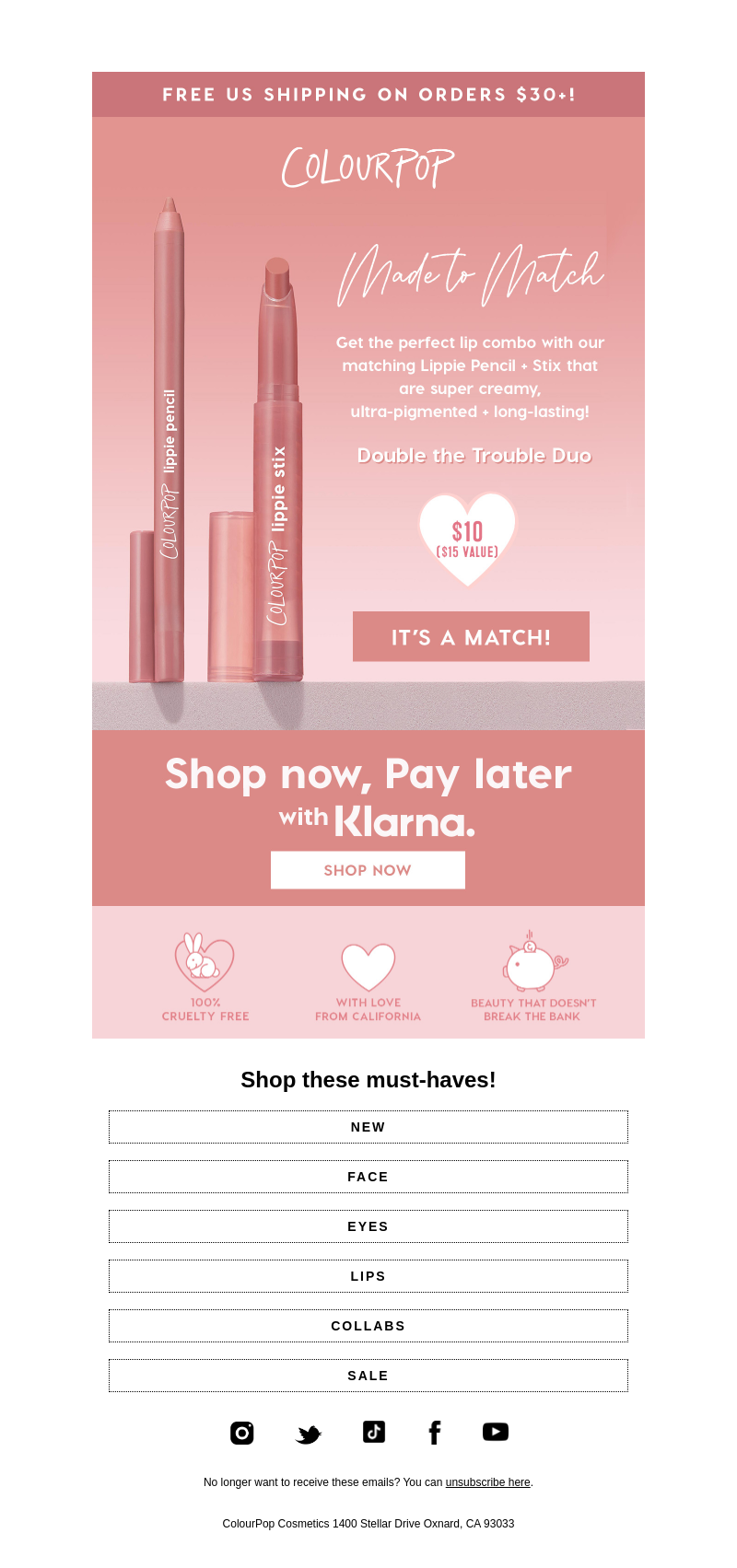Image resolution: width=737 pixels, height=1568 pixels.
Task: Open the COLLABS category
Action: (368, 1326)
